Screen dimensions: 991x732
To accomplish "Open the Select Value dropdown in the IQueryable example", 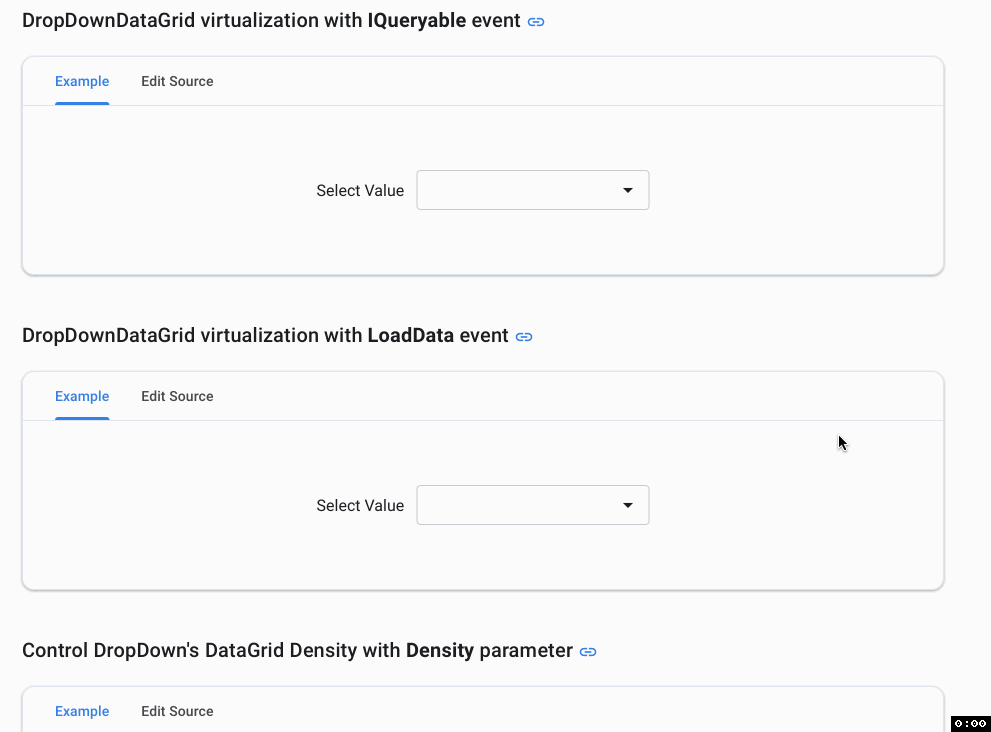I will coord(533,190).
